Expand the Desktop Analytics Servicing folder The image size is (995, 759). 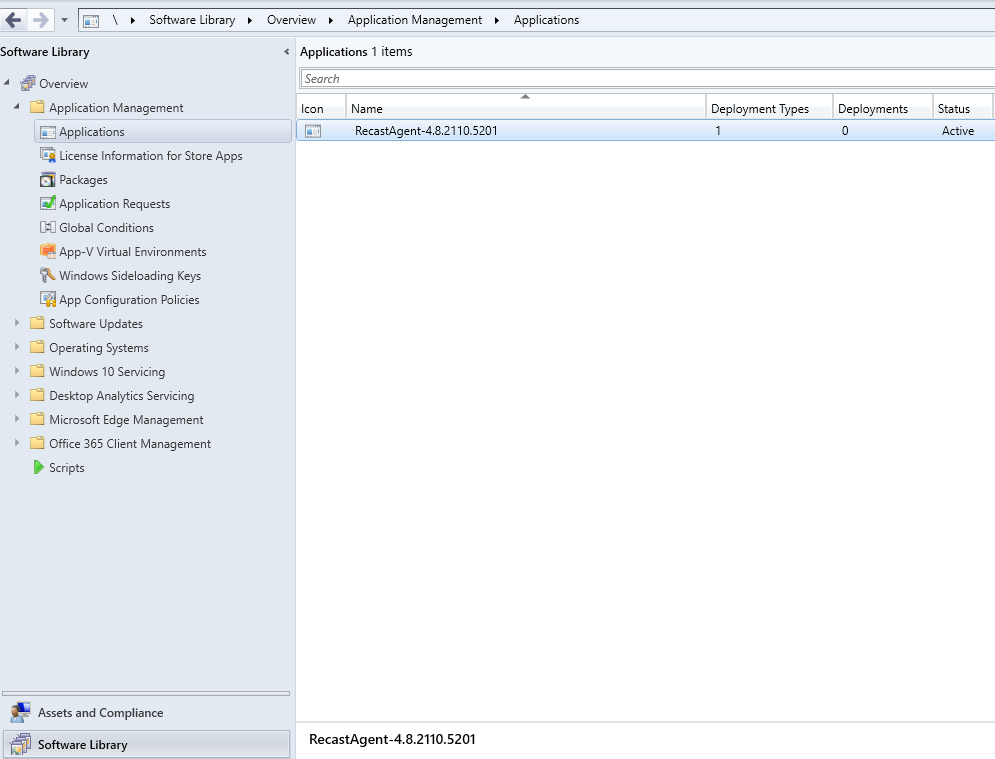point(17,395)
